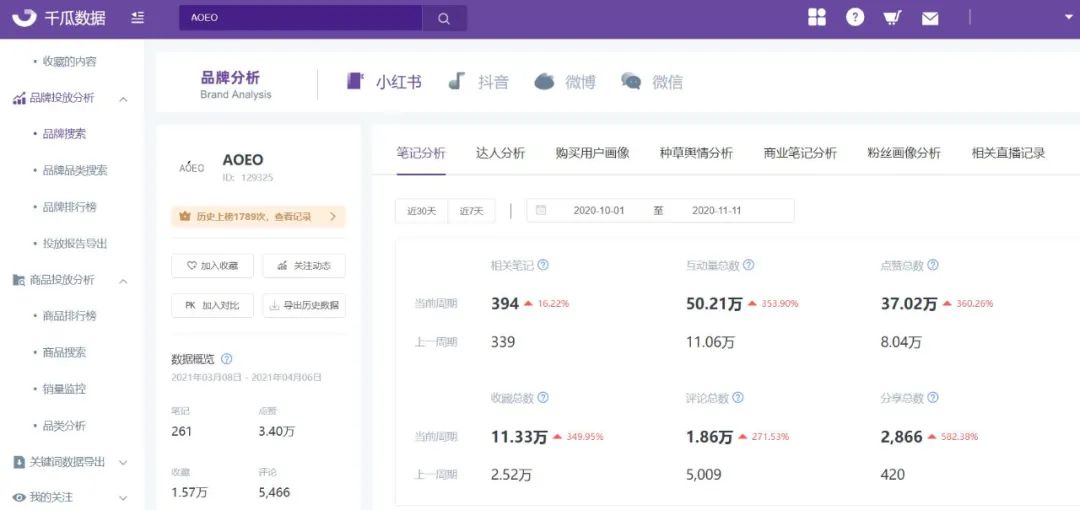Open the user account dropdown arrow
The image size is (1080, 510).
tap(1068, 19)
